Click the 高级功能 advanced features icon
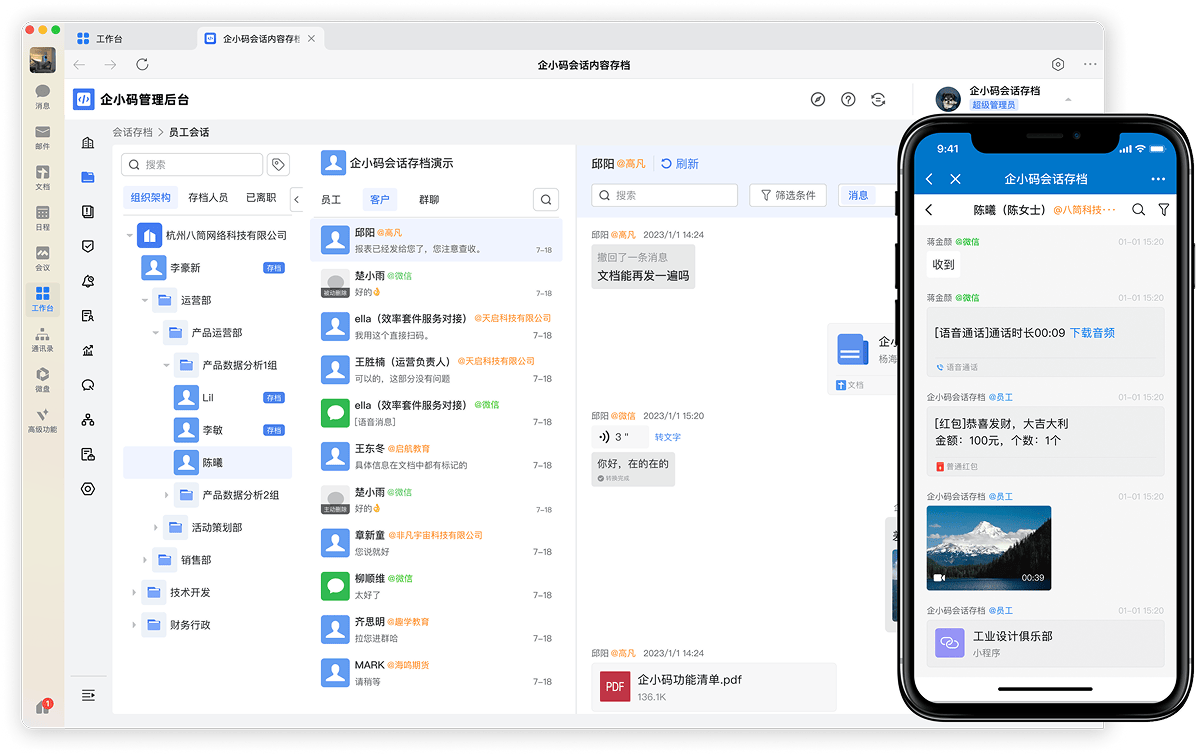This screenshot has height=755, width=1203. coord(41,412)
